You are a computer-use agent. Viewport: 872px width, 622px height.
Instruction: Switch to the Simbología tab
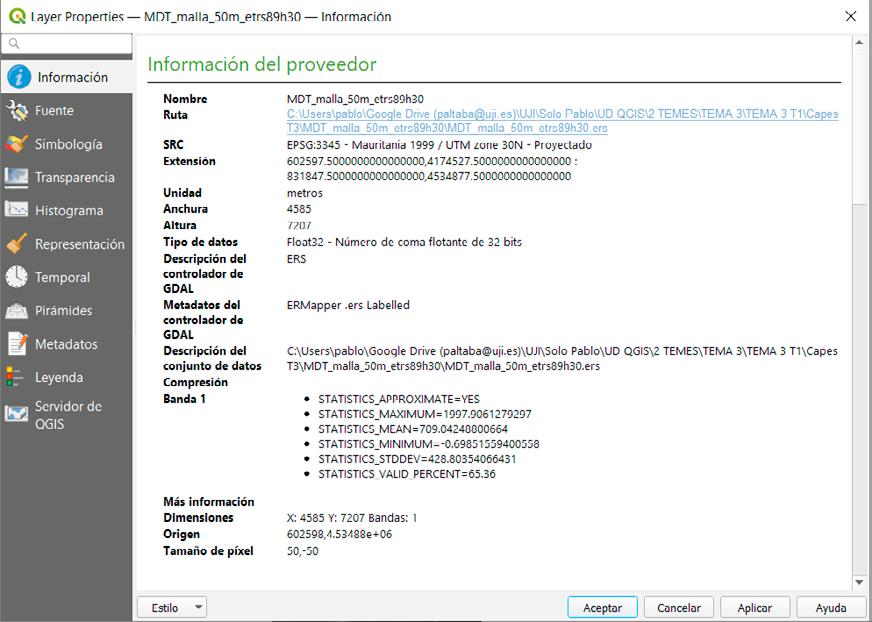click(68, 144)
